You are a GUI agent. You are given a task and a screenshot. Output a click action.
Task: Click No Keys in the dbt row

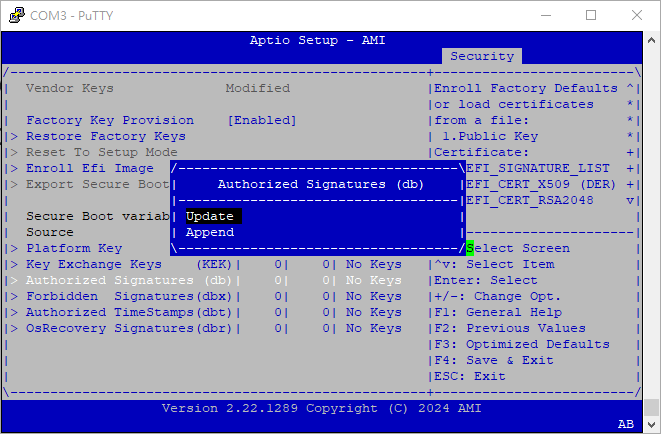pyautogui.click(x=373, y=312)
